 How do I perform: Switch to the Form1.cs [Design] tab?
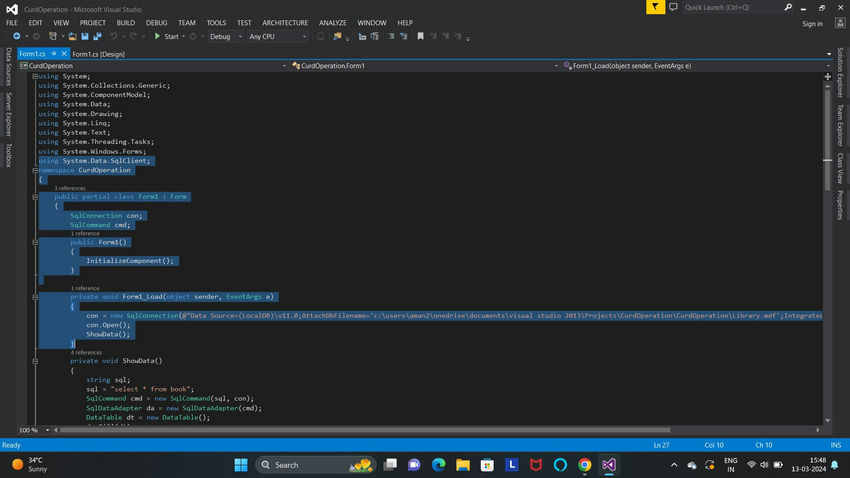(x=98, y=54)
